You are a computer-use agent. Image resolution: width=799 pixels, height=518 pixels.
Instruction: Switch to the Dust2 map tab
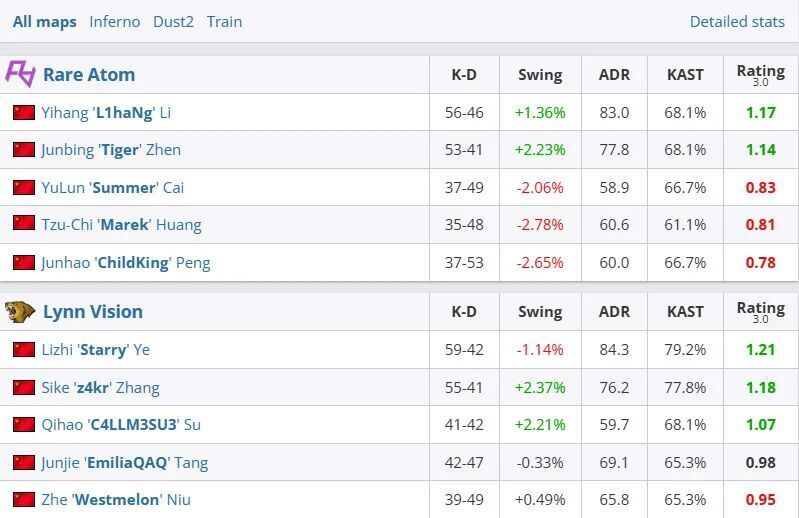tap(173, 21)
